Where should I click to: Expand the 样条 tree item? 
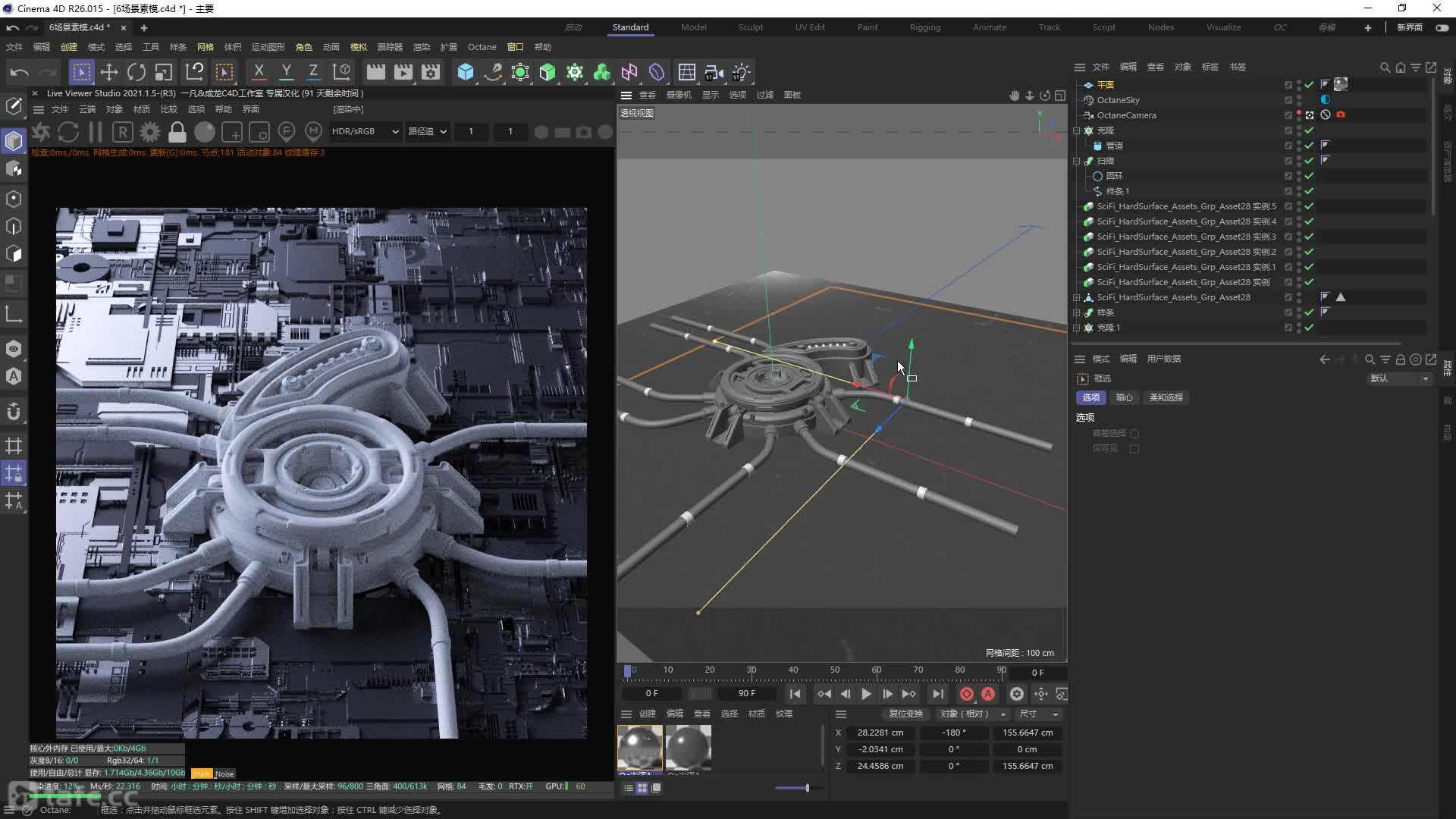[x=1077, y=312]
